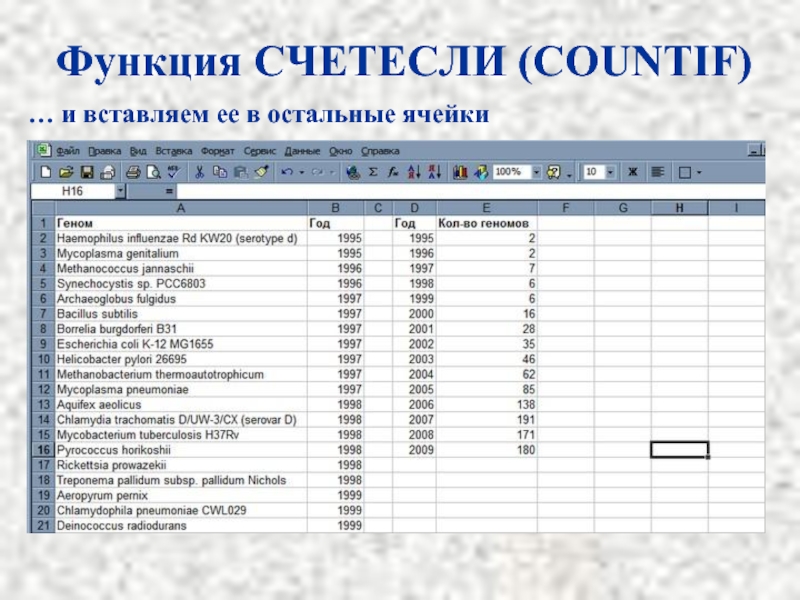This screenshot has height=600, width=800.
Task: Open the Файл menu
Action: pos(68,151)
